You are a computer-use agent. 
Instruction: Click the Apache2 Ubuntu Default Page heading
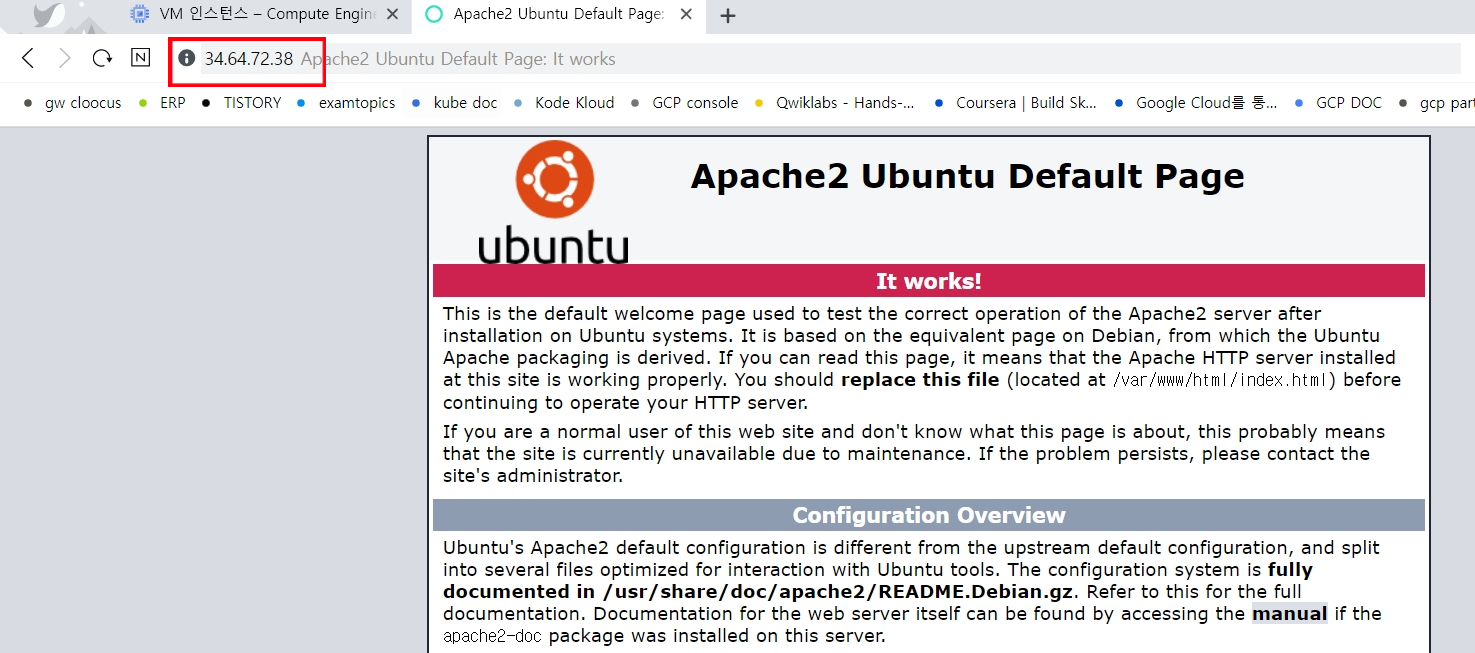967,176
